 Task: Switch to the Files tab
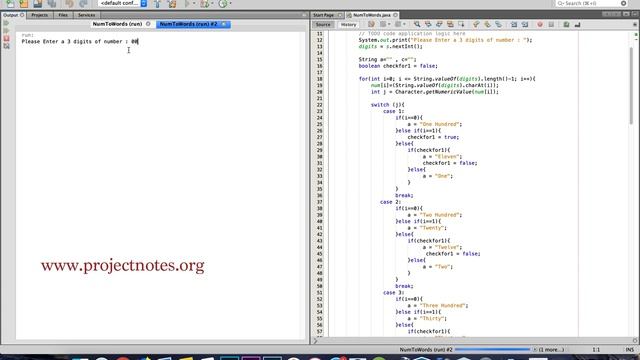(63, 15)
